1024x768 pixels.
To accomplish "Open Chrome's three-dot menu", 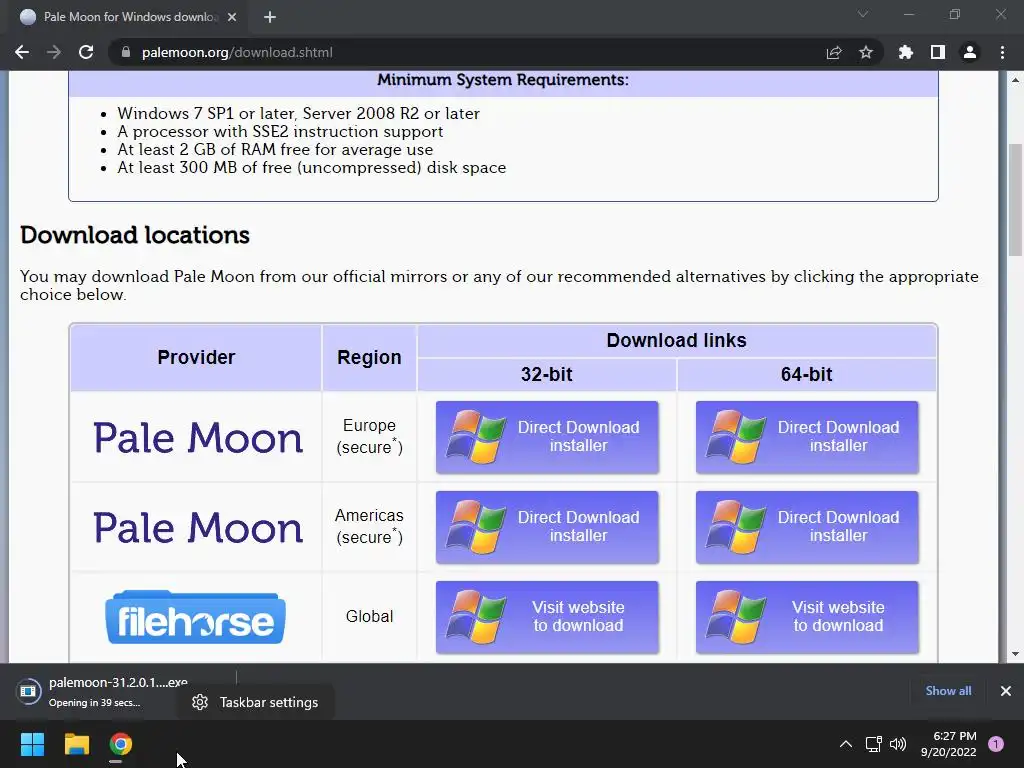I will [x=1002, y=52].
